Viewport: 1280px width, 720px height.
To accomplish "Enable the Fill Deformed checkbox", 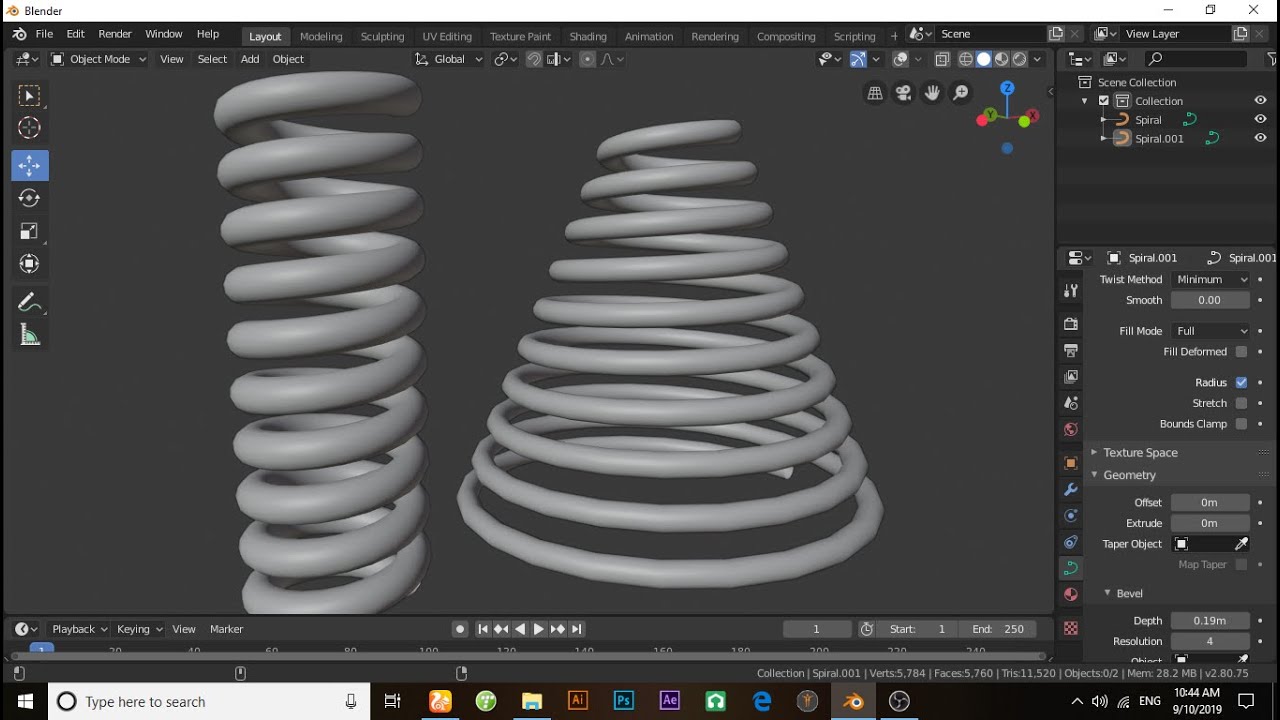I will (x=1241, y=352).
